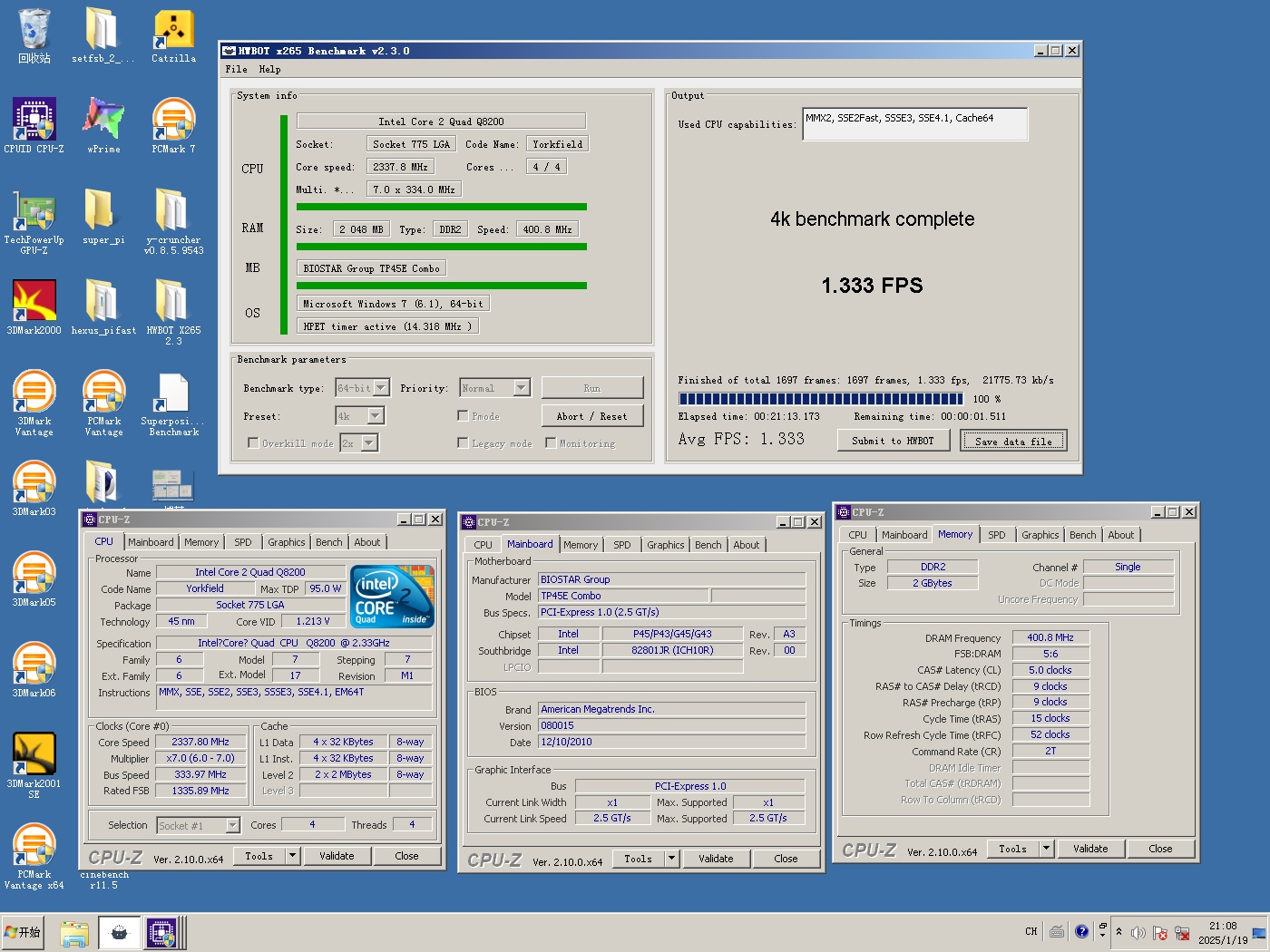1270x952 pixels.
Task: Click Save data file button
Action: [1013, 441]
